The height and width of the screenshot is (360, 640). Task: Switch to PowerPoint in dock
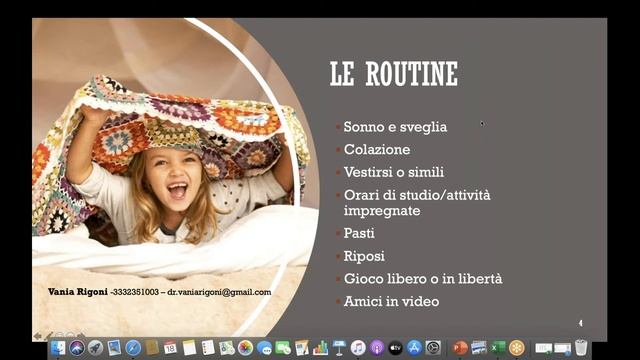click(x=460, y=348)
